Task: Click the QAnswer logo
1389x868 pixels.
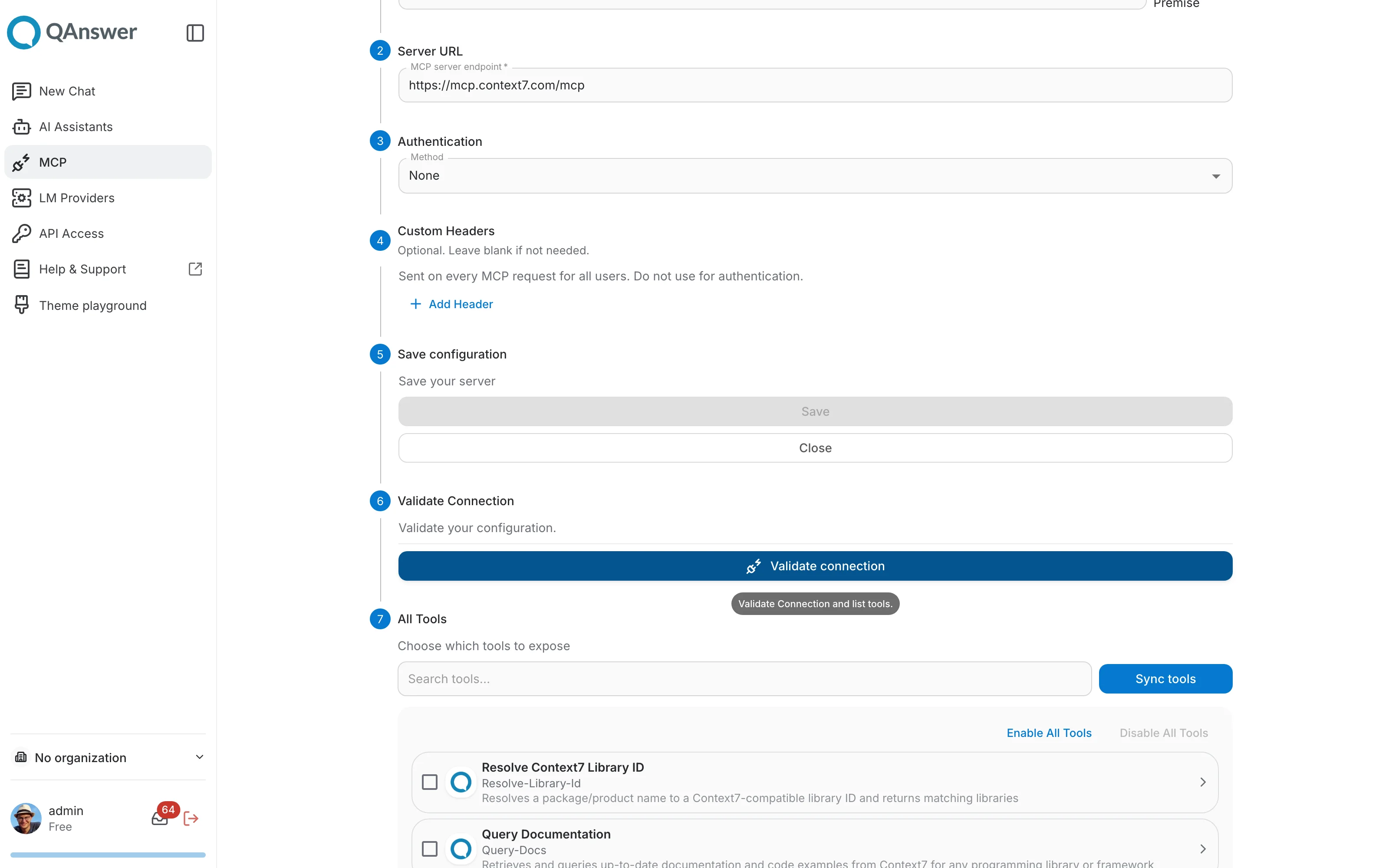Action: point(72,32)
